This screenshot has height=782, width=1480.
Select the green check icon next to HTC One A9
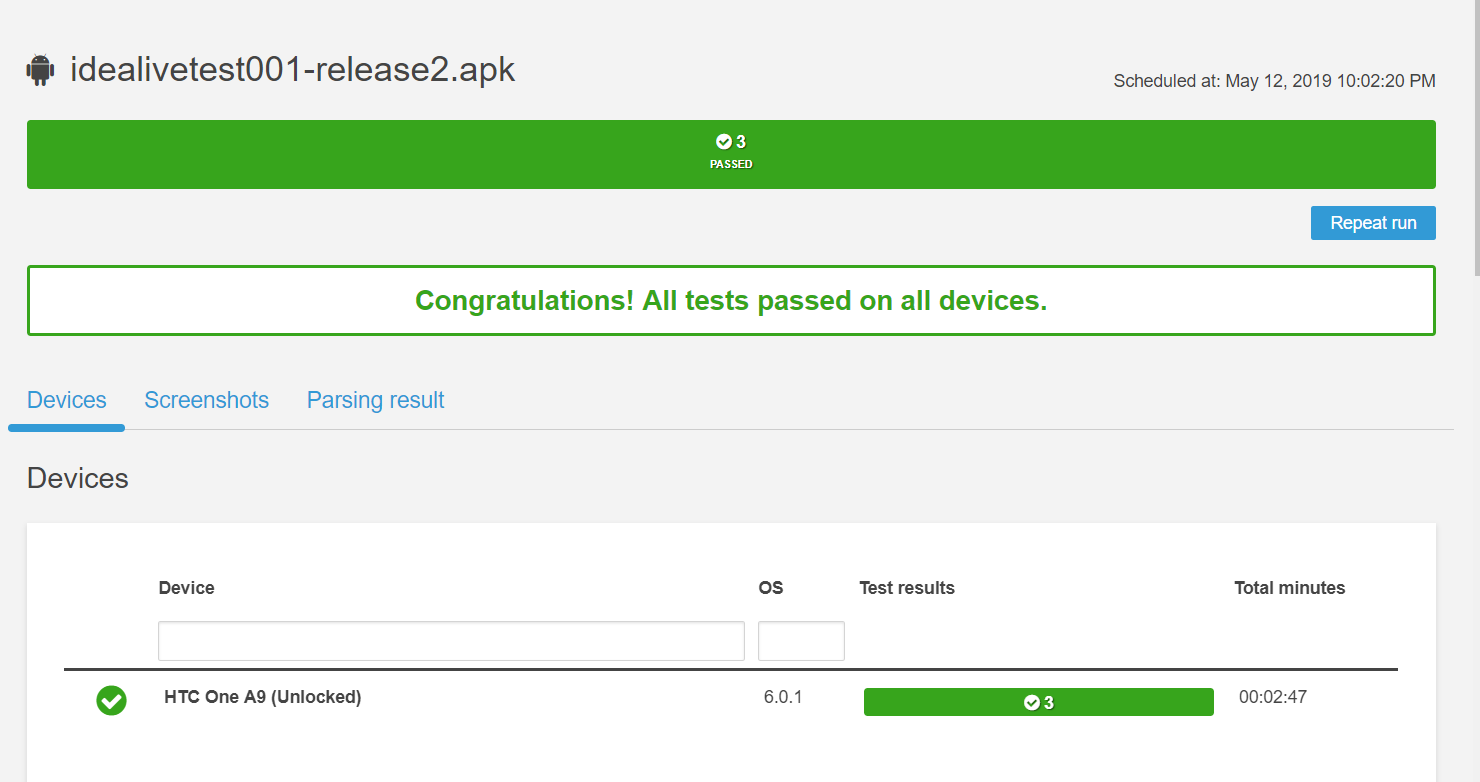(x=111, y=701)
